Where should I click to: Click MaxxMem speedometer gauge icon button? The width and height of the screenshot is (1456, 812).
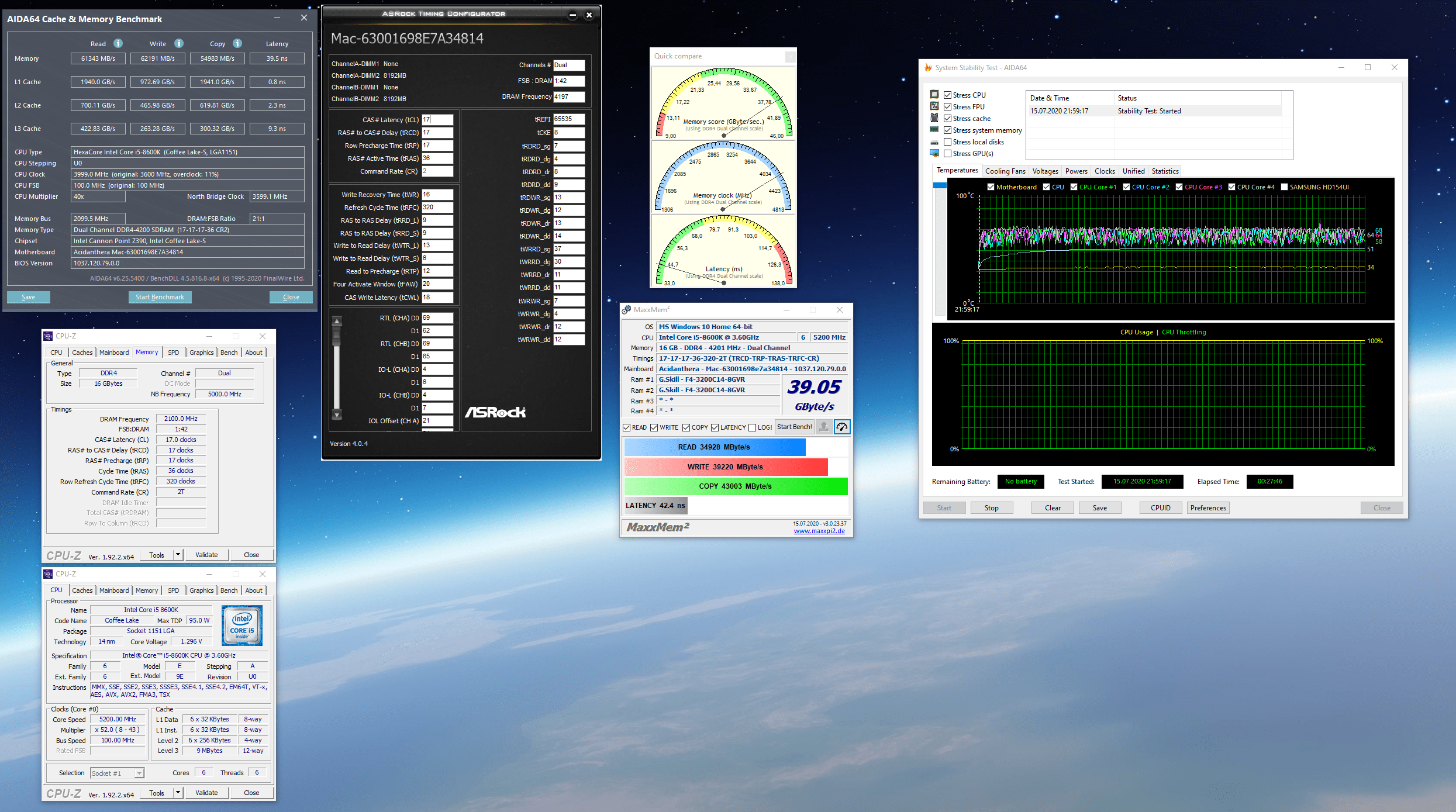[841, 427]
